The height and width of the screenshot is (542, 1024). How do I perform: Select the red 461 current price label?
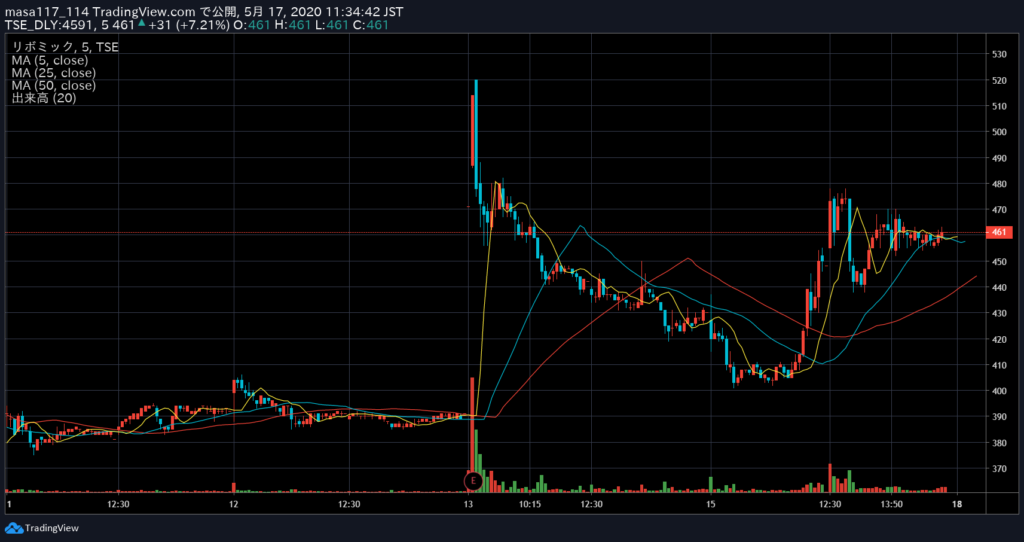click(999, 232)
